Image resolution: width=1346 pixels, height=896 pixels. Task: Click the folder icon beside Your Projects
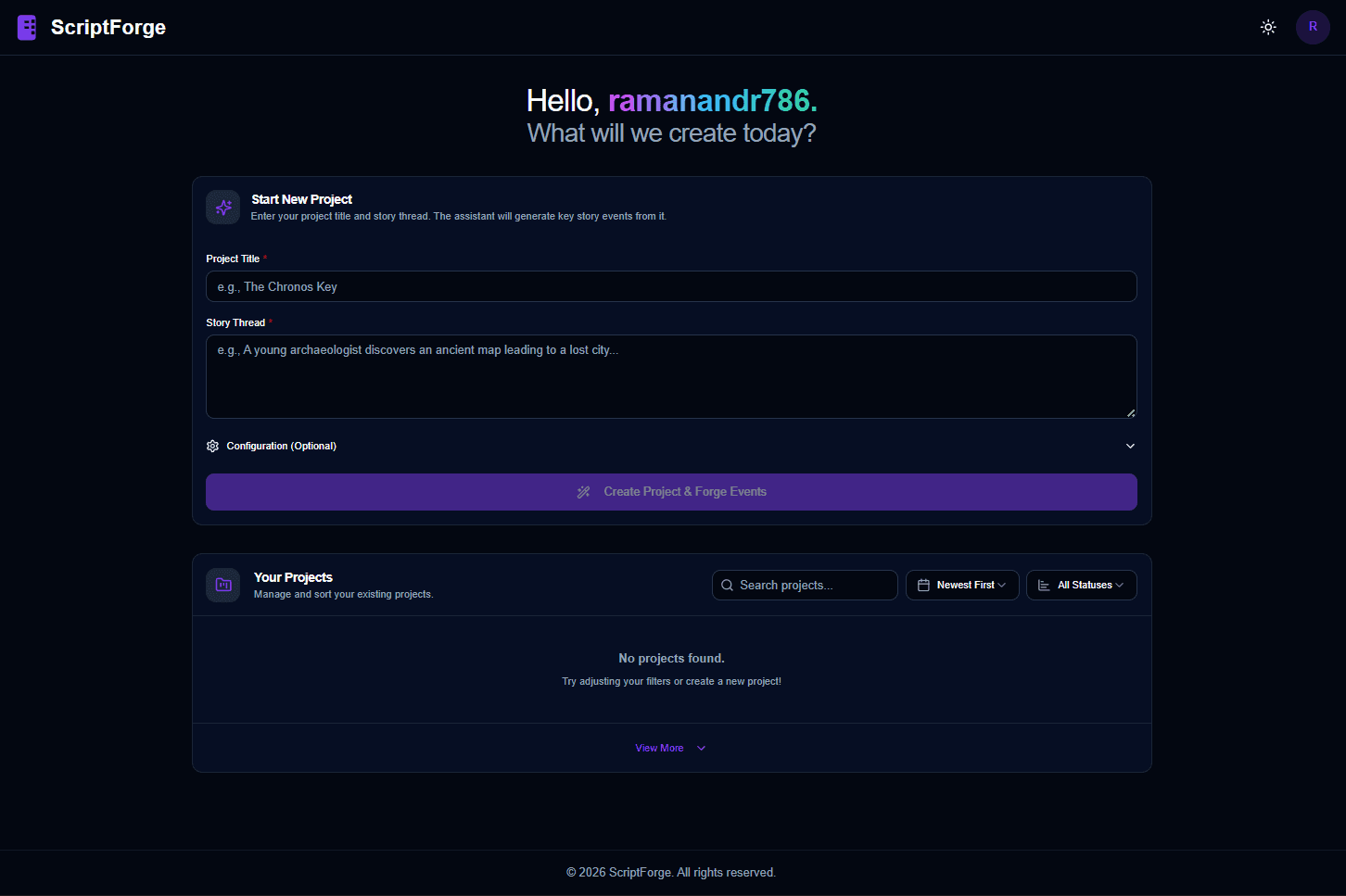(222, 586)
